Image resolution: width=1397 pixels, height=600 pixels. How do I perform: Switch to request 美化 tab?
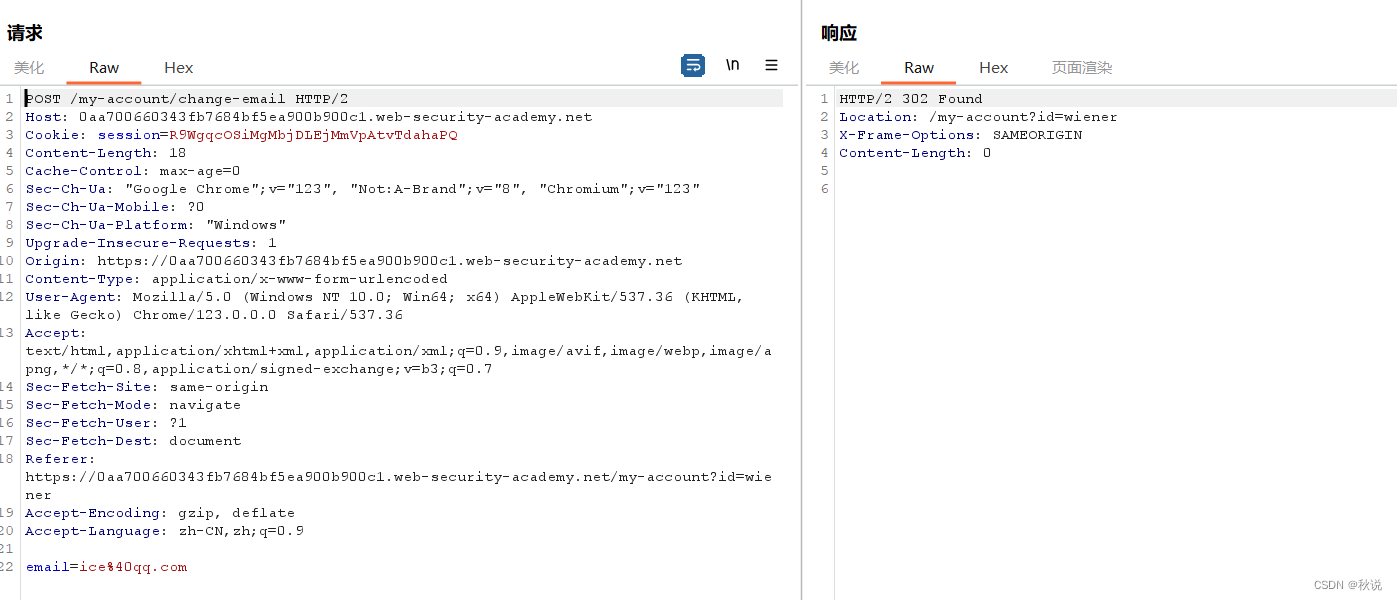tap(29, 68)
